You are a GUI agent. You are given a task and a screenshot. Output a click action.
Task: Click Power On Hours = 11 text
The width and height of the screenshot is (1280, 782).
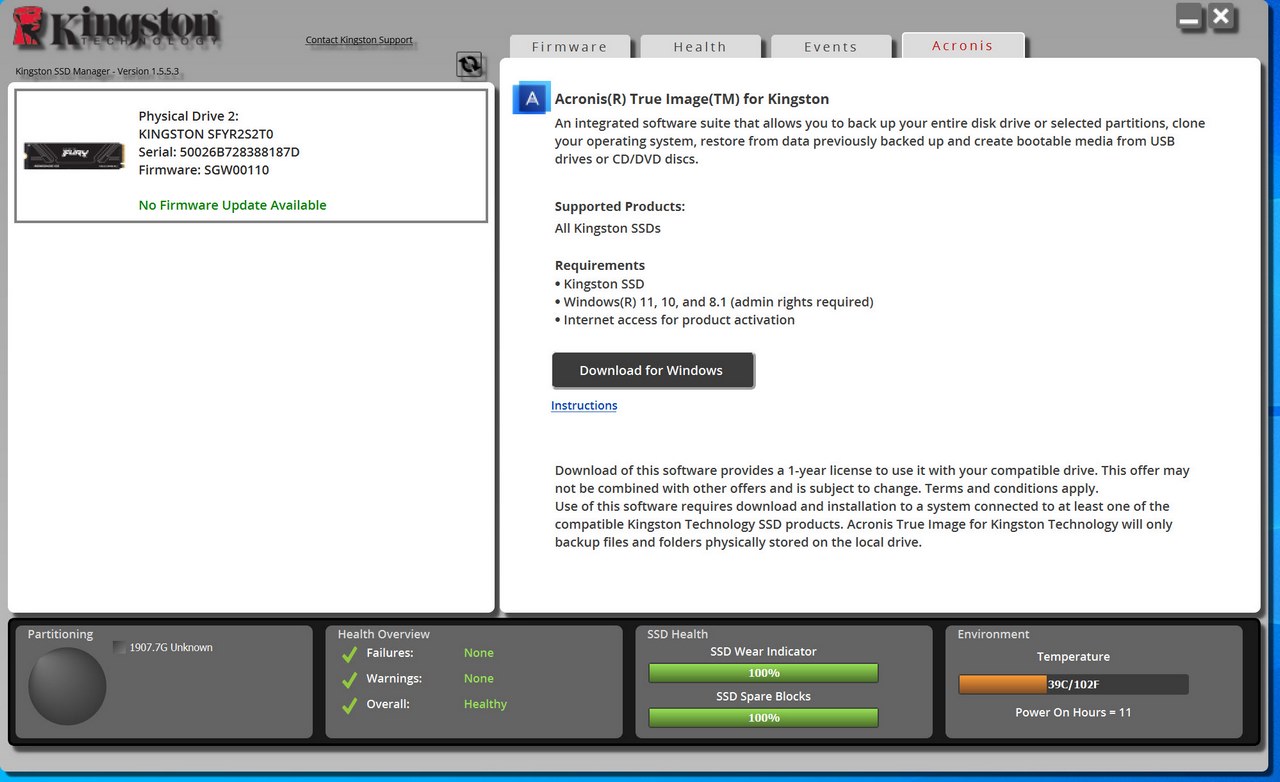coord(1073,712)
